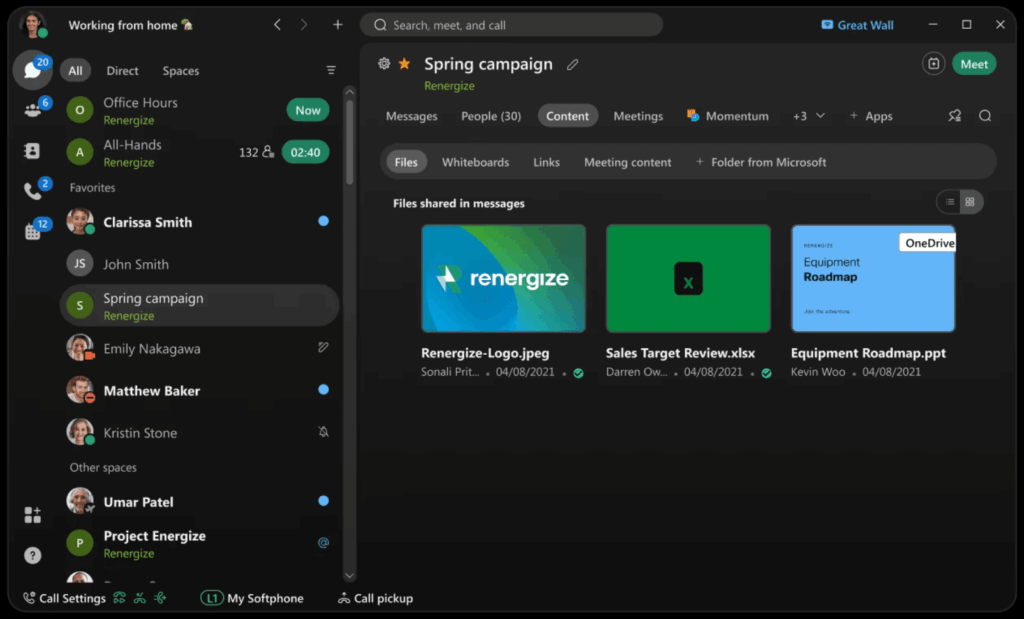Viewport: 1024px width, 619px height.
Task: Join Office Hours with the Now button
Action: pos(308,110)
